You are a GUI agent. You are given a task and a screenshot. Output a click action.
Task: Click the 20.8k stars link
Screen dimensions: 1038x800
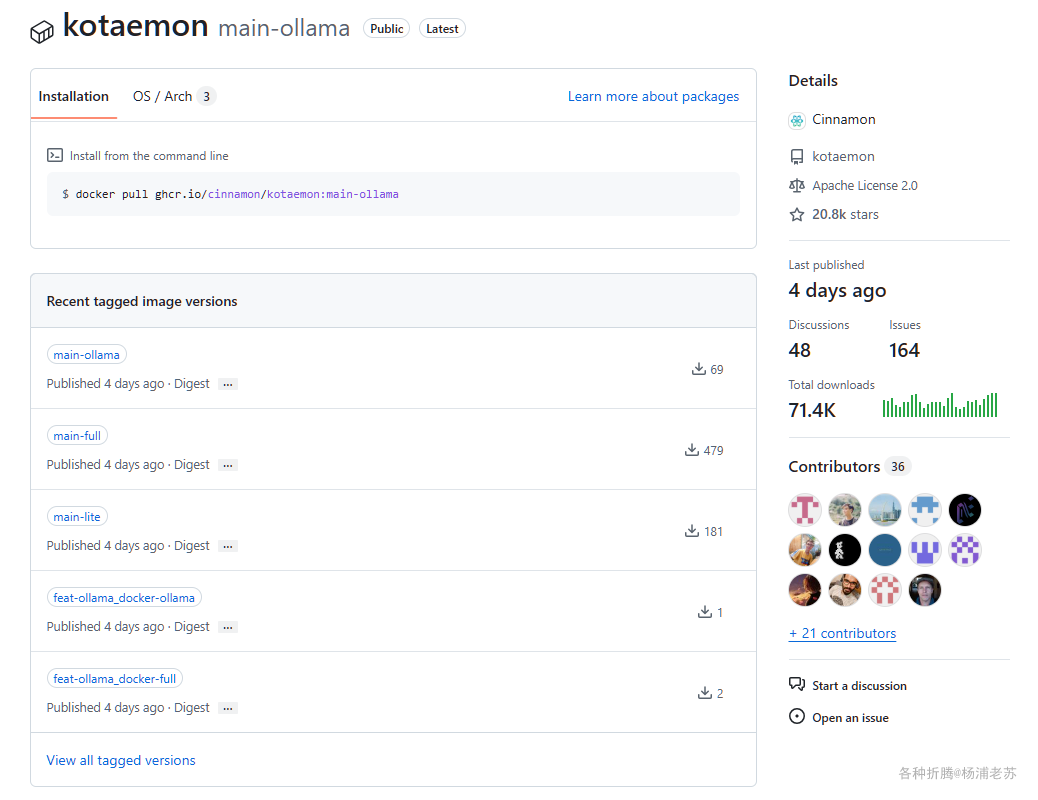click(845, 215)
